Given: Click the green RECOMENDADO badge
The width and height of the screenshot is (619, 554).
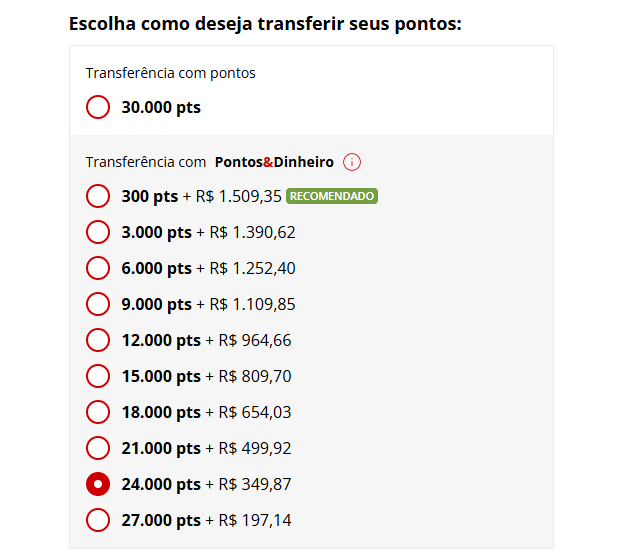Looking at the screenshot, I should tap(331, 196).
